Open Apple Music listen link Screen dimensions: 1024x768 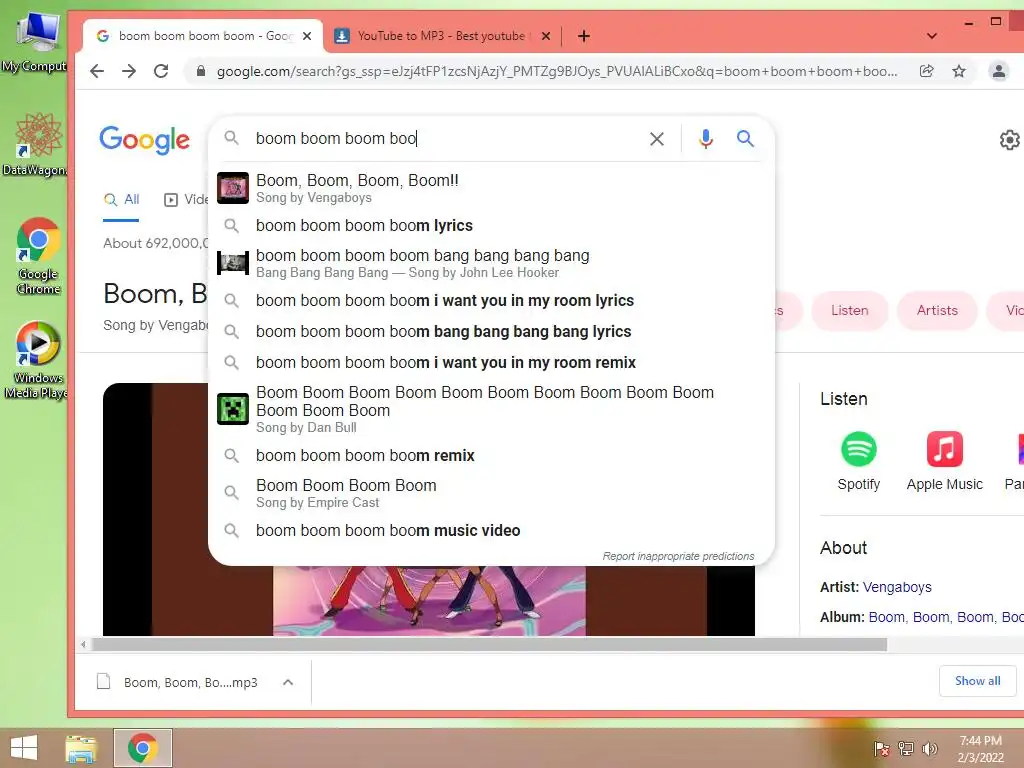click(944, 461)
